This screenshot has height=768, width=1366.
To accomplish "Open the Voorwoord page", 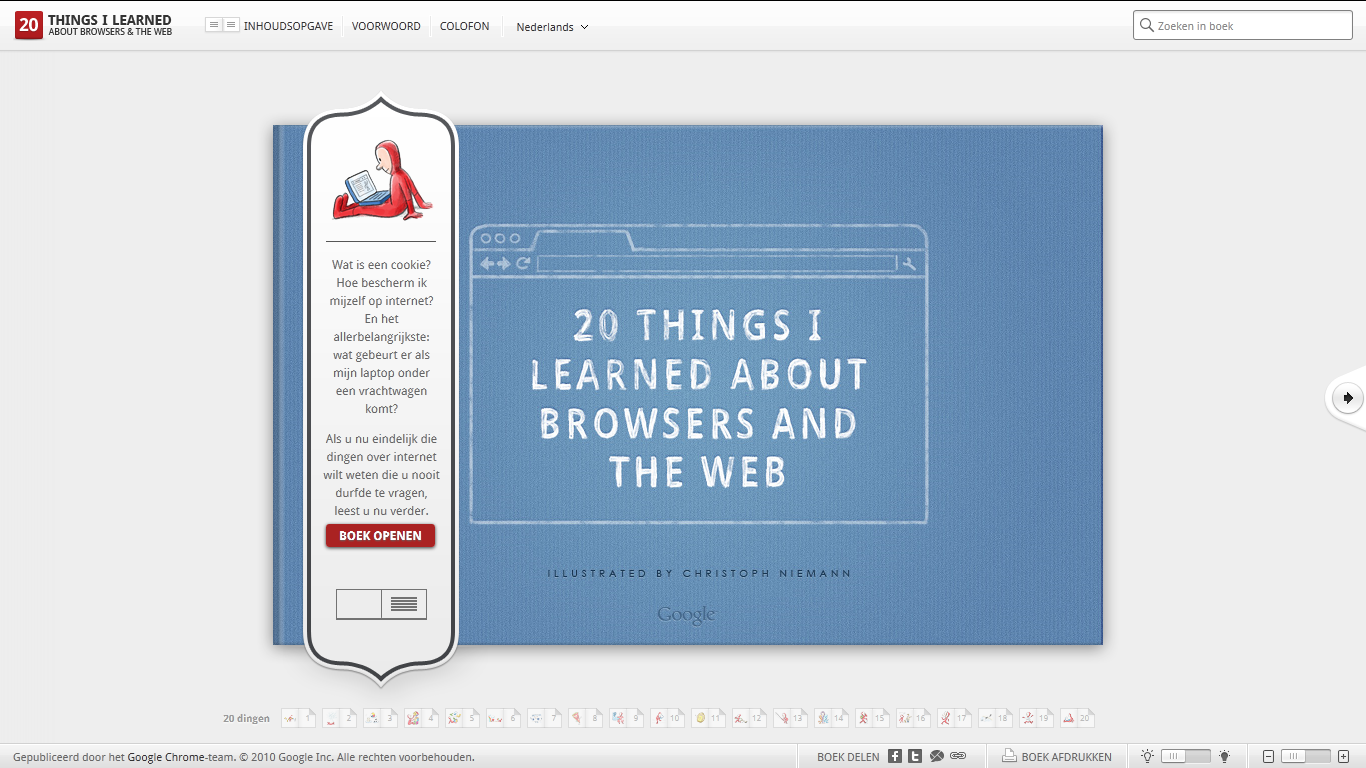I will tap(386, 26).
